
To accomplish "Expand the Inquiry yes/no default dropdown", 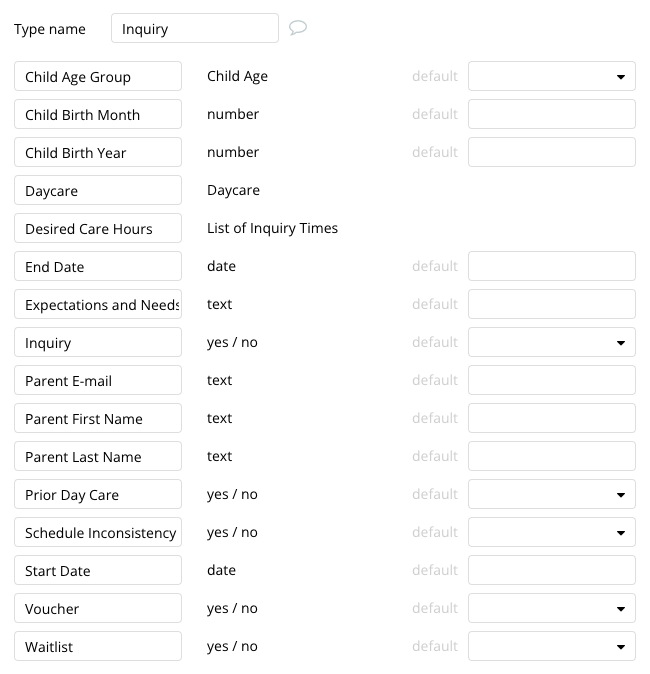I will coord(551,342).
